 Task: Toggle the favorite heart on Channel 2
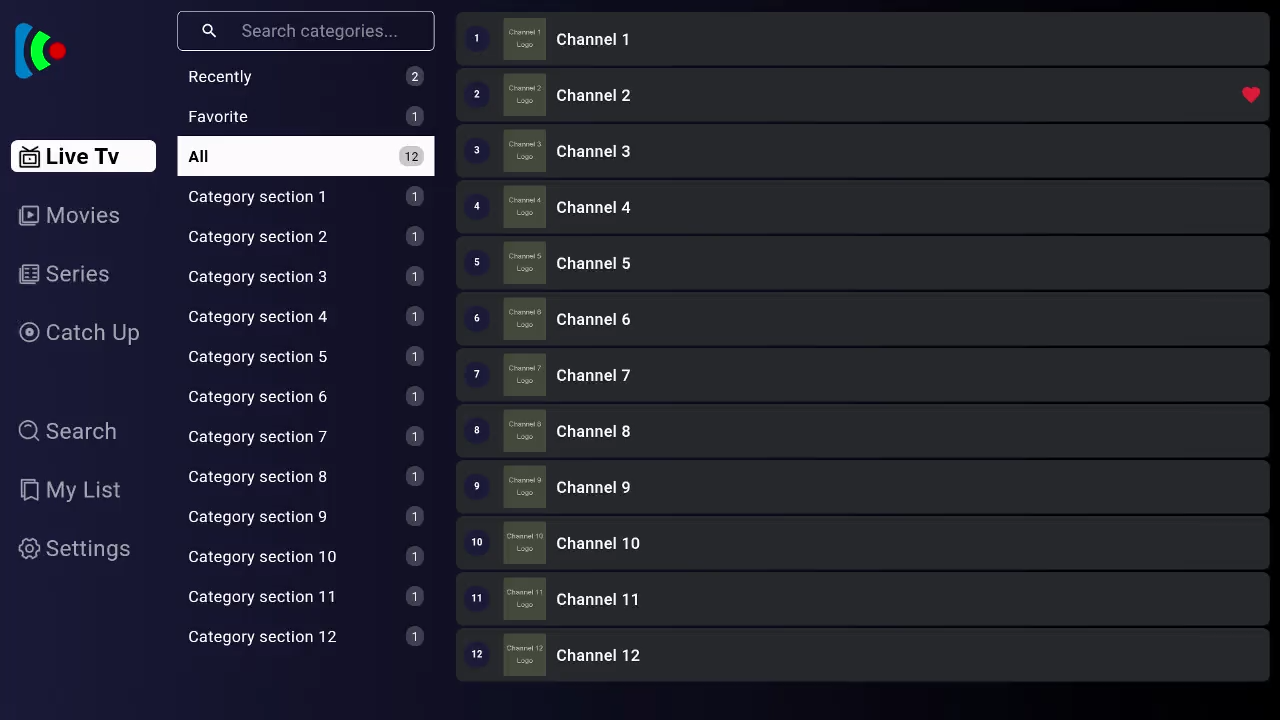click(1251, 95)
